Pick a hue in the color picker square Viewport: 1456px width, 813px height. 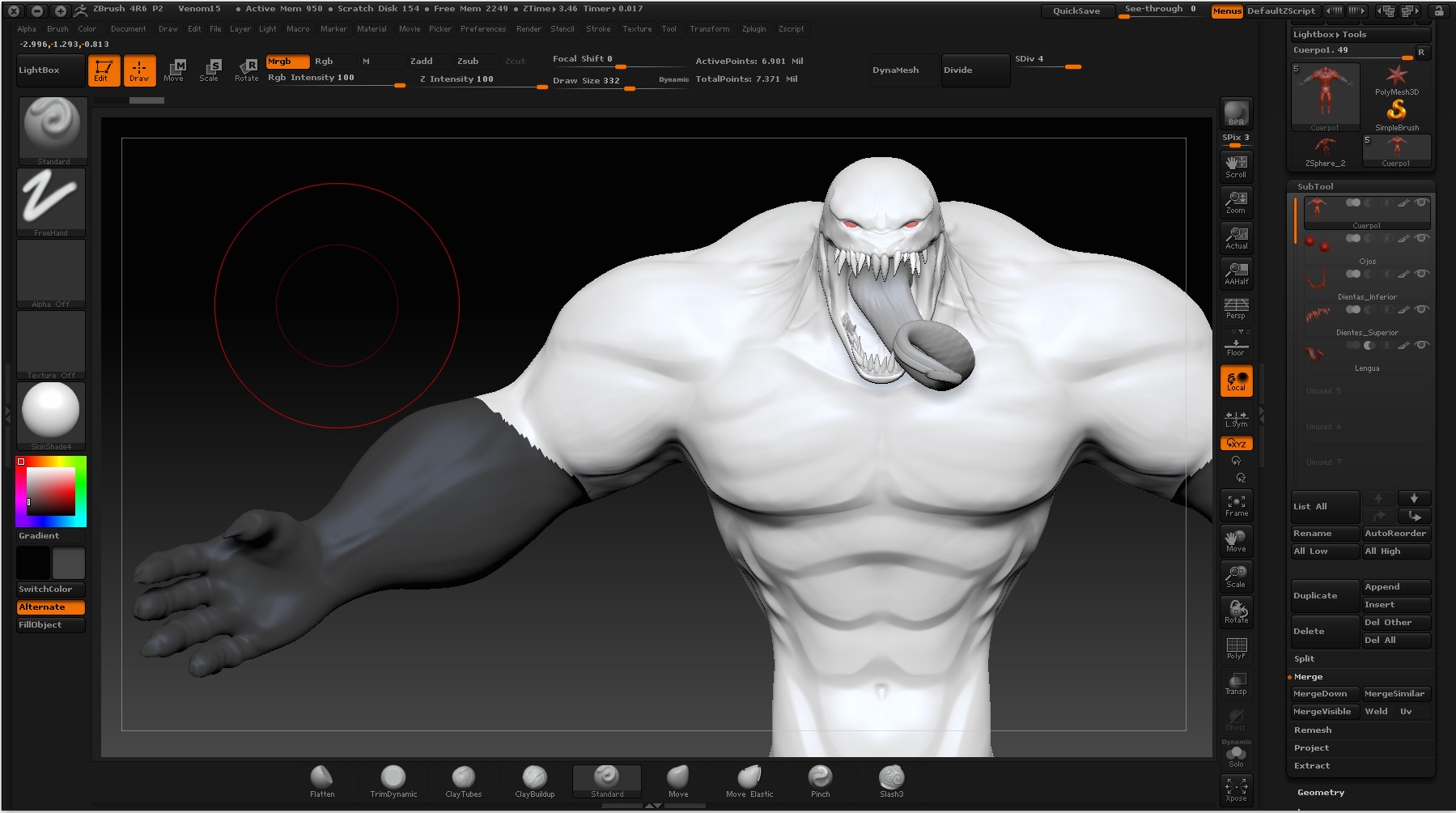pos(51,492)
